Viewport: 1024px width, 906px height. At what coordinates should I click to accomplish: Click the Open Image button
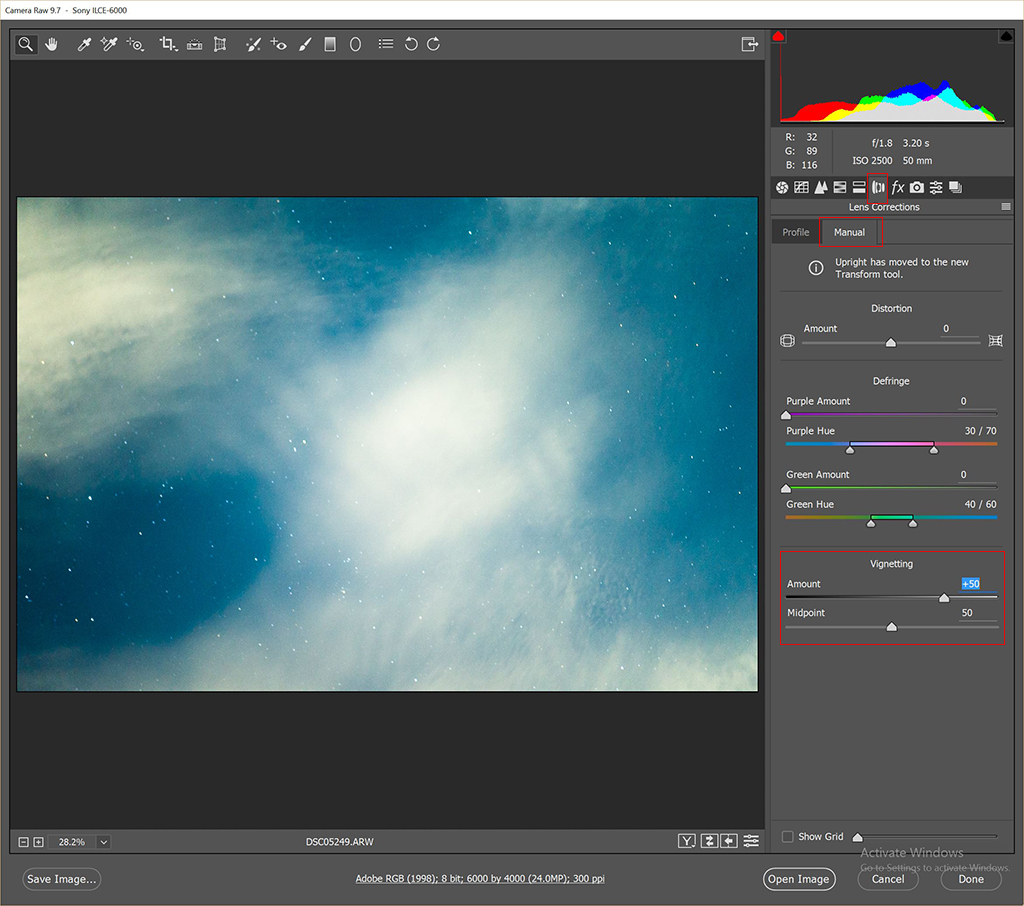tap(798, 879)
